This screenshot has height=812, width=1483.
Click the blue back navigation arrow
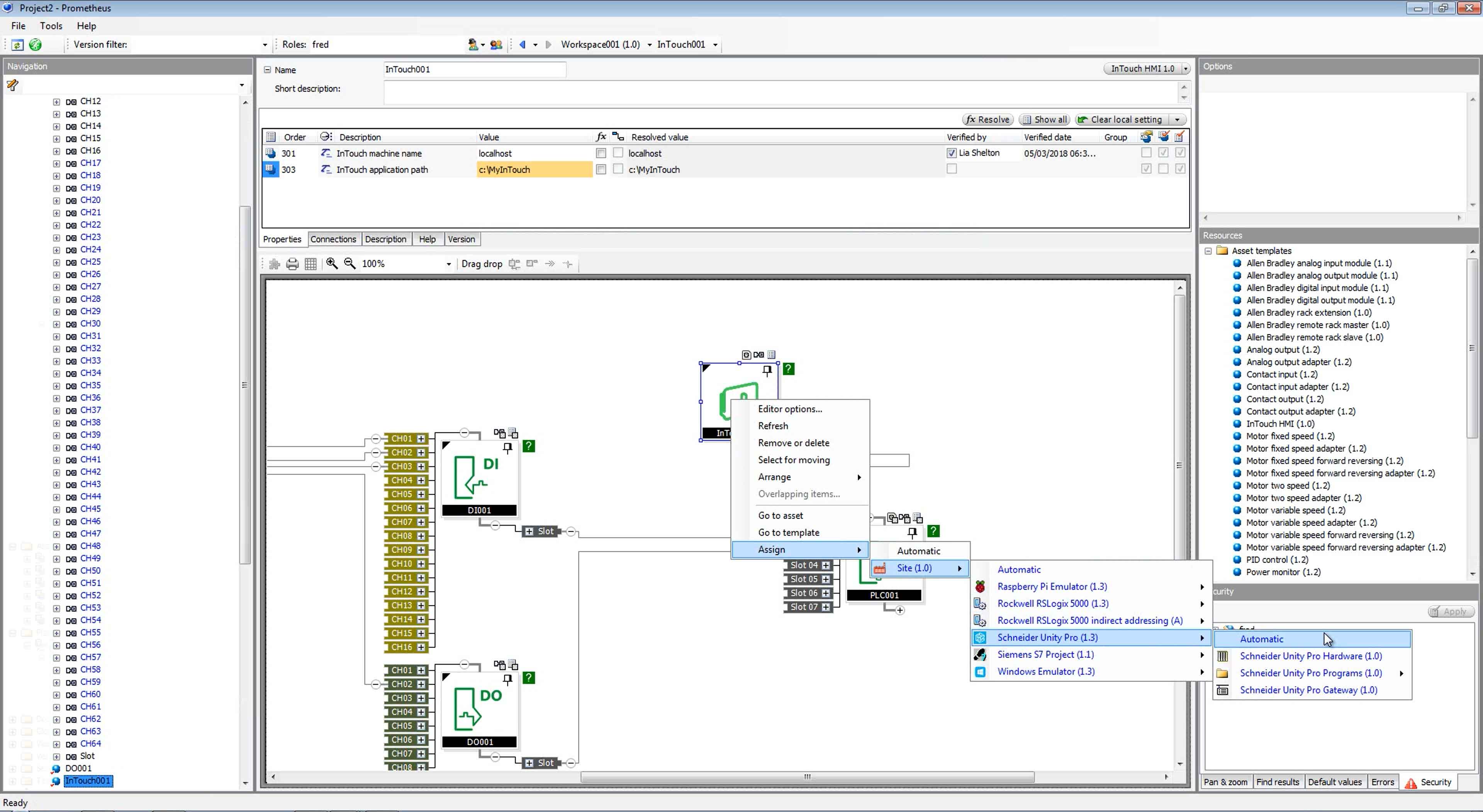(522, 44)
